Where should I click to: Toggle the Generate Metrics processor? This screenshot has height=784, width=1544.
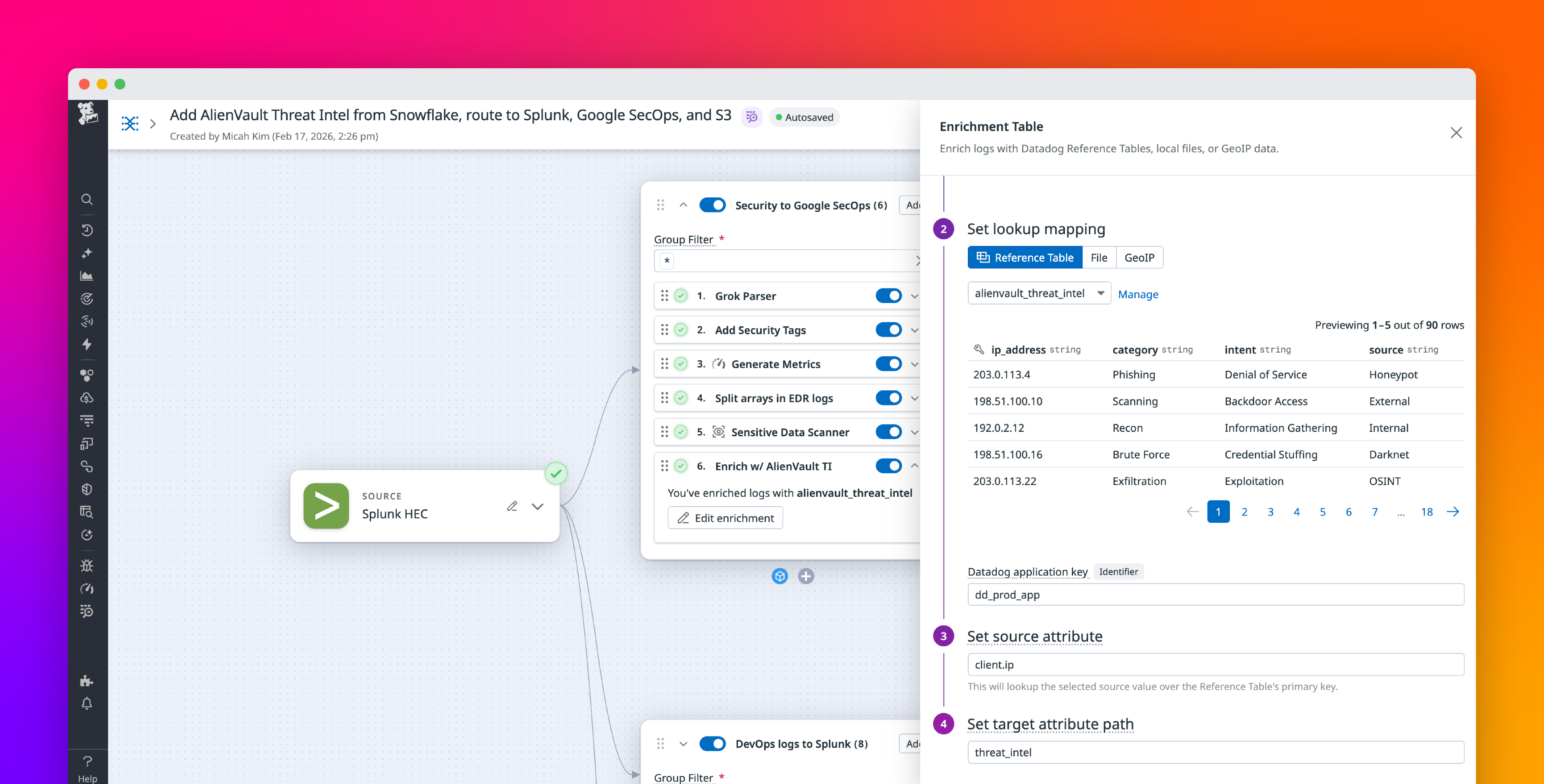888,364
